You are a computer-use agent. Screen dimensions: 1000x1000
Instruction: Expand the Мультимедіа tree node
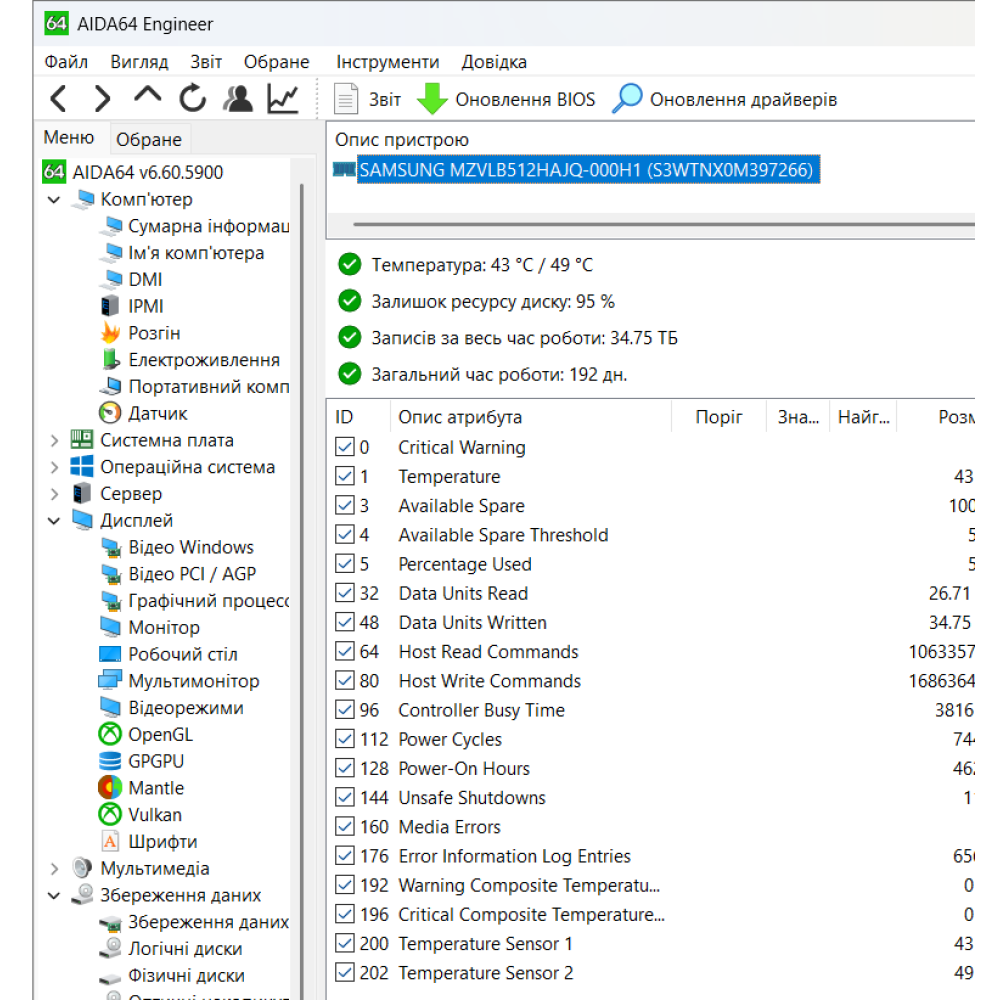pos(54,869)
